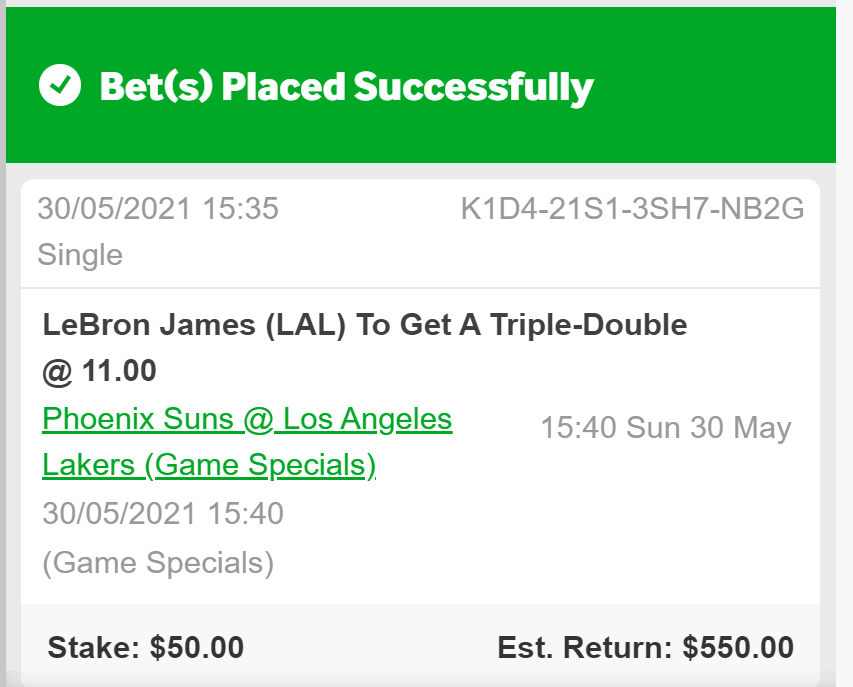Select the bet reference K1D4-21S1-3SH7-NB2G

[632, 209]
